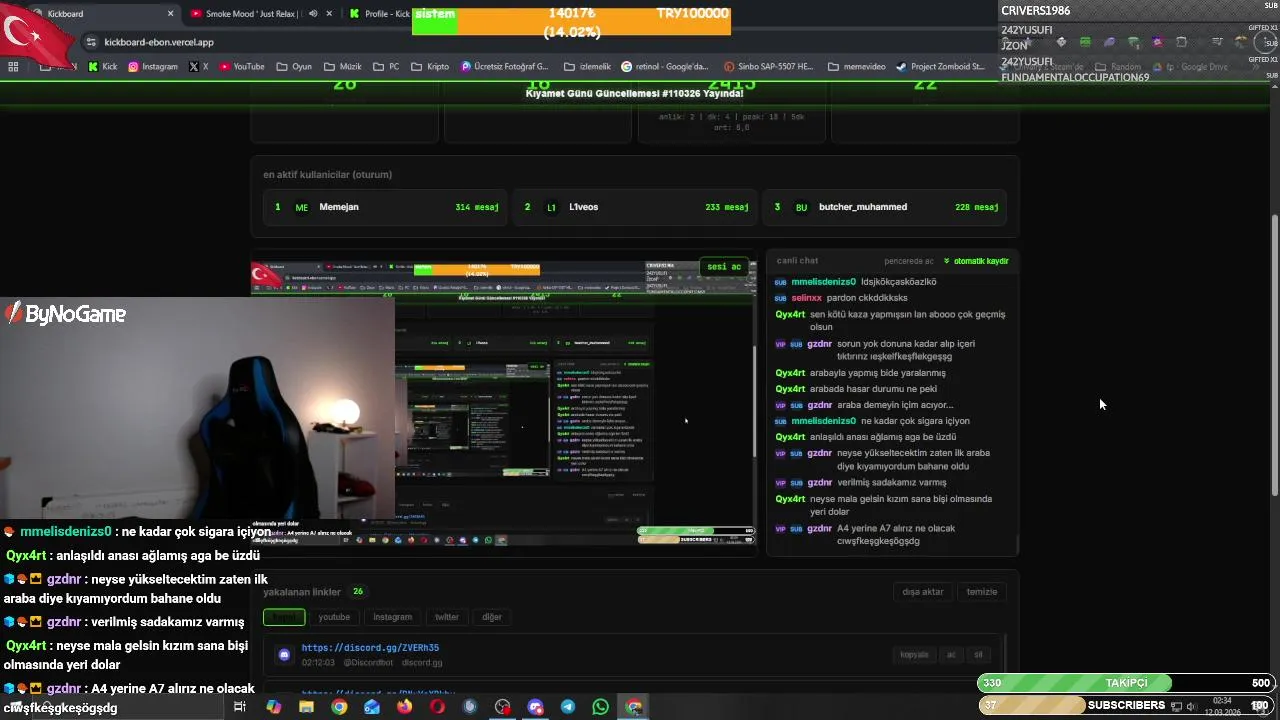
Task: Click the ME avatar badge beside Memejan
Action: pyautogui.click(x=301, y=207)
